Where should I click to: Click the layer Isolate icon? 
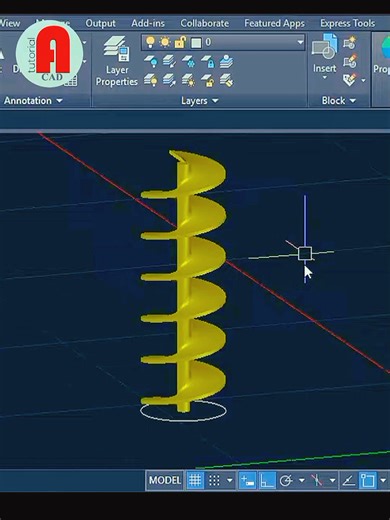(x=169, y=62)
